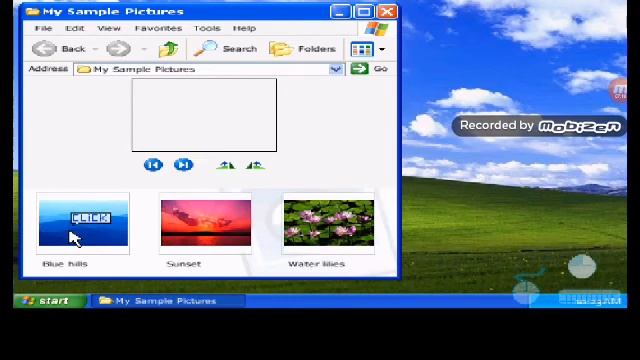Select the Water lilies thumbnail
The width and height of the screenshot is (640, 360).
329,223
